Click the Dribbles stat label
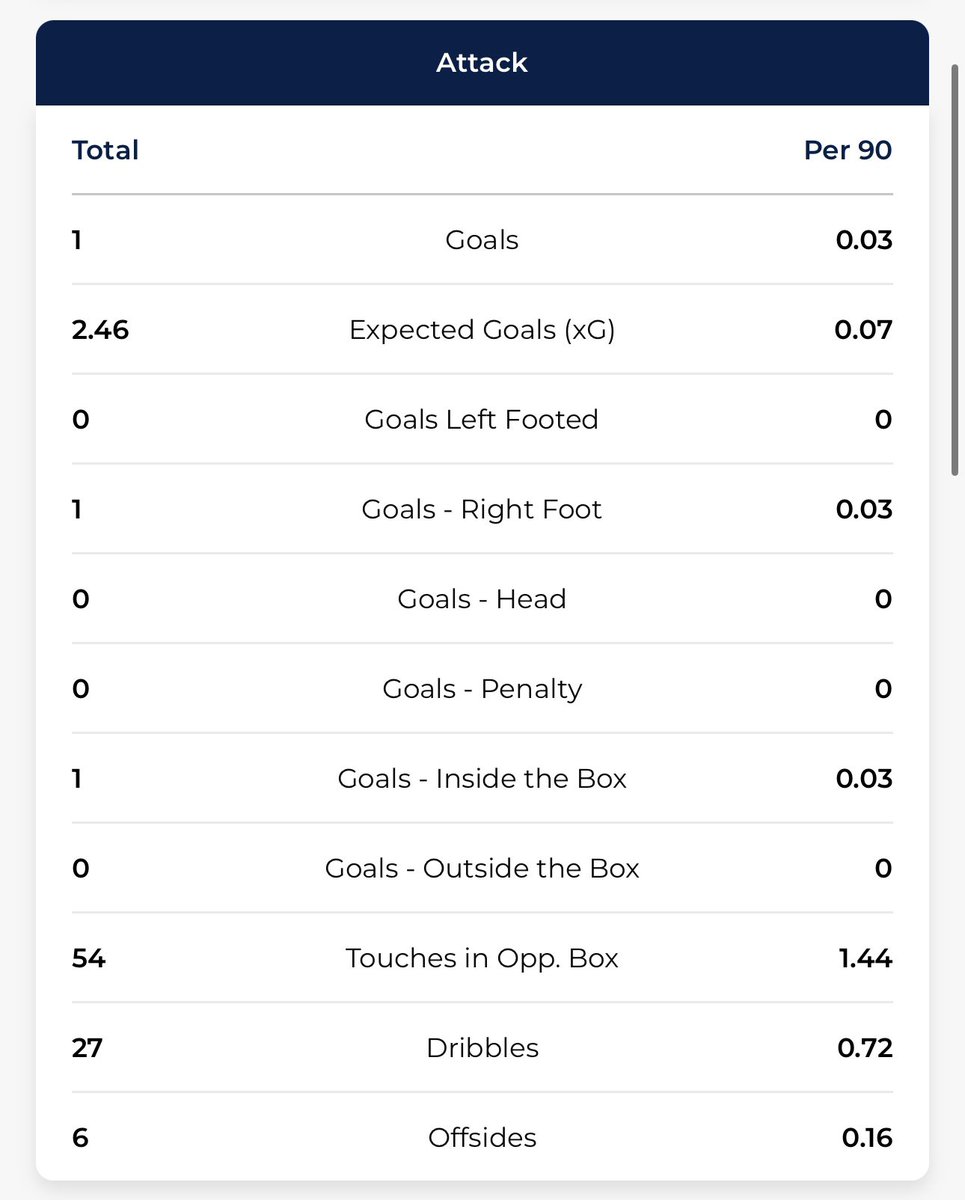 [482, 1048]
